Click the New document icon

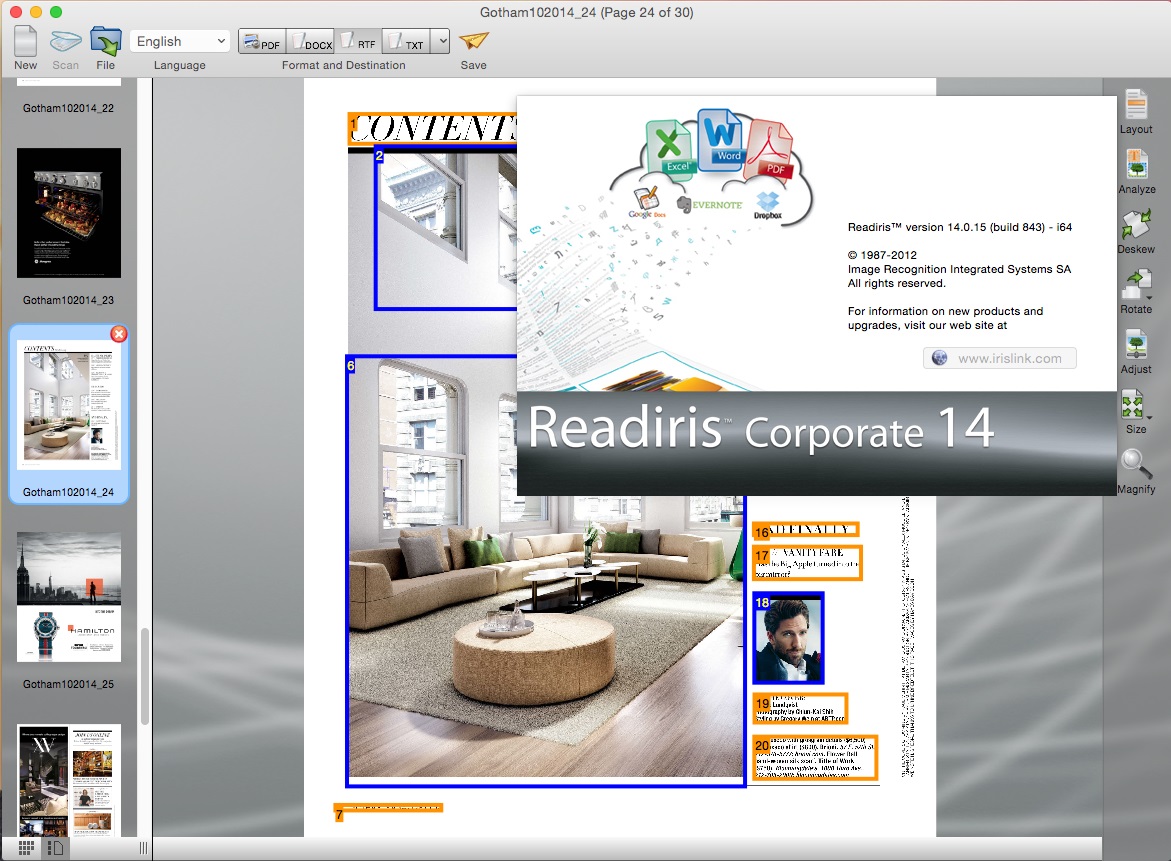(25, 42)
